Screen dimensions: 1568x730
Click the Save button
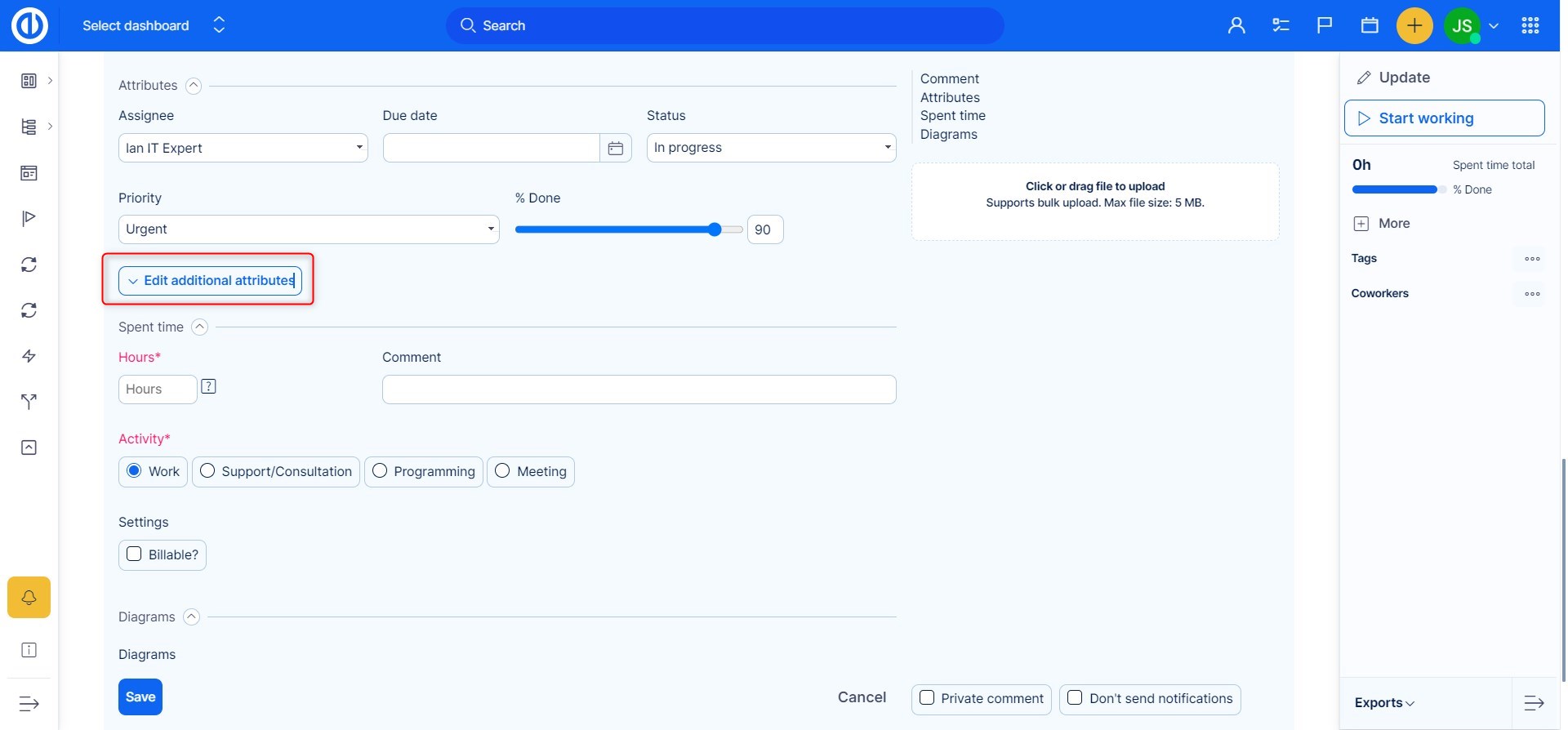(x=140, y=697)
